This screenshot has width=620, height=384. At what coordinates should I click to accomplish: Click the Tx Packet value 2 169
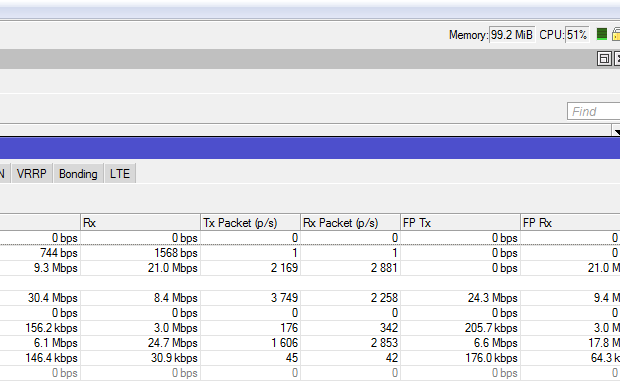(x=284, y=268)
